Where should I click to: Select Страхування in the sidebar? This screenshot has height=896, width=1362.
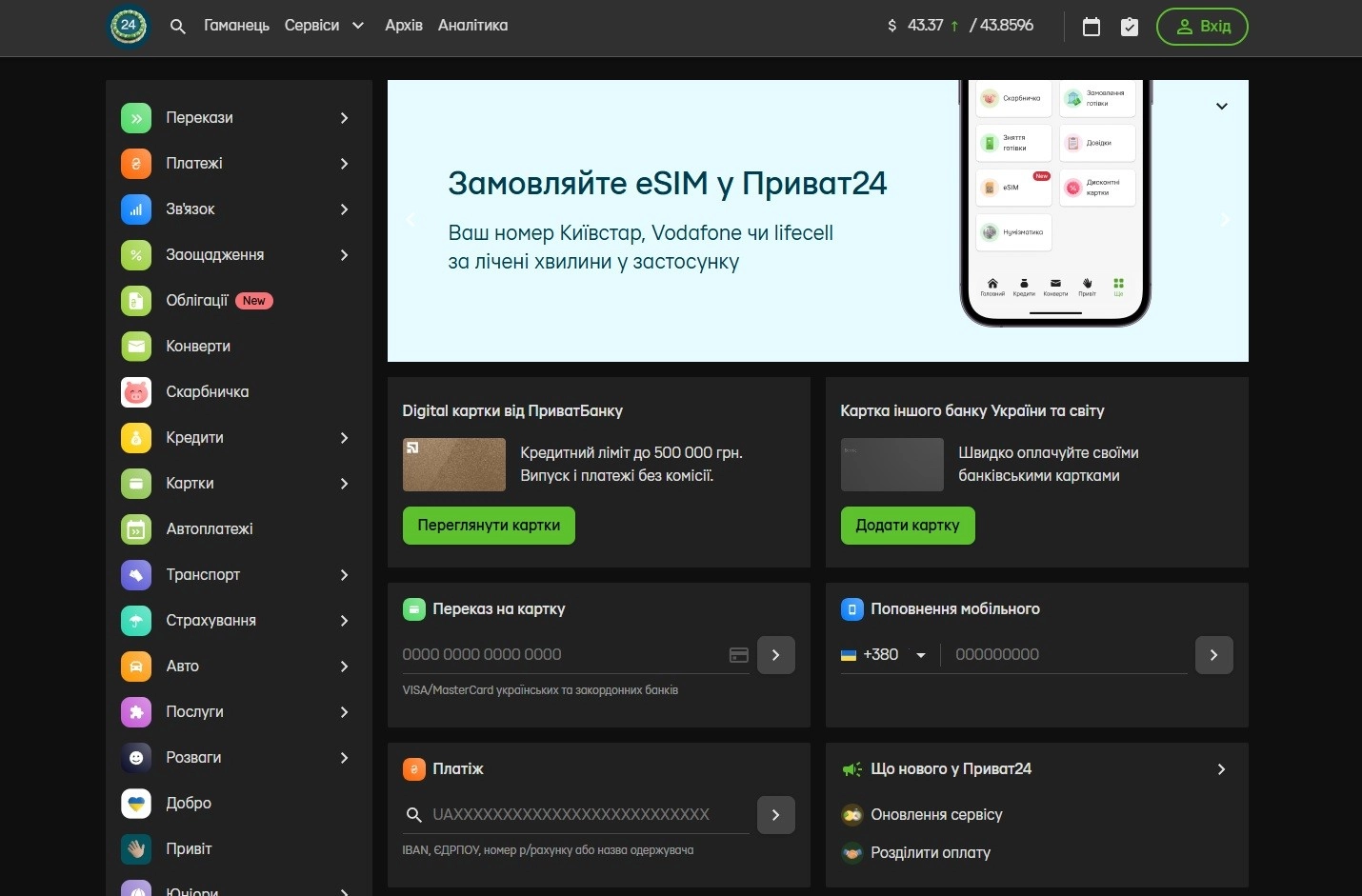point(238,621)
